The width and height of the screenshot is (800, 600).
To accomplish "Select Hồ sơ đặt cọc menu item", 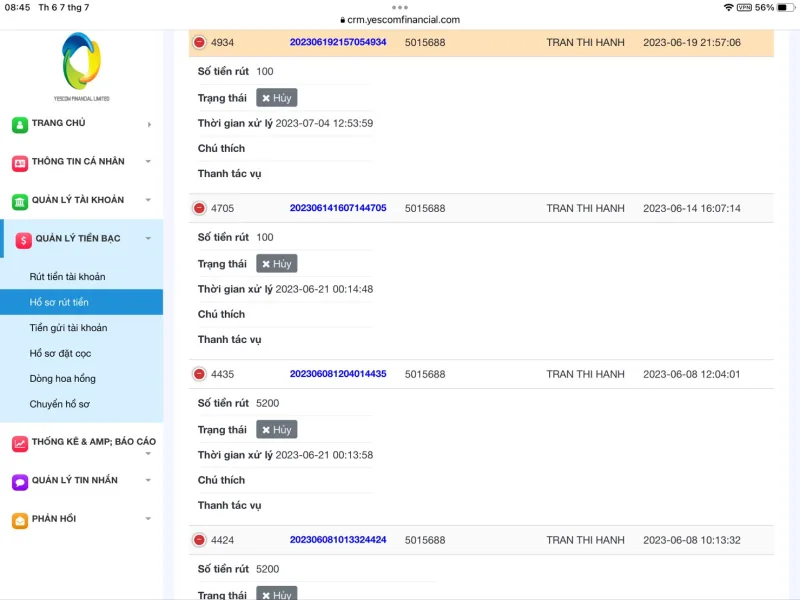I will click(x=60, y=353).
